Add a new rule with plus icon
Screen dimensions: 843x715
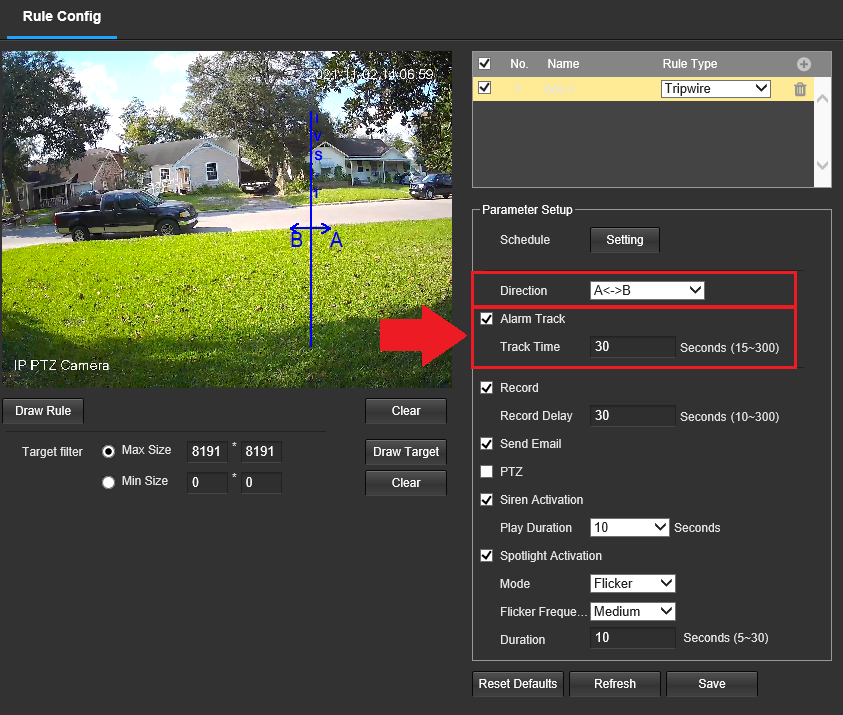(x=804, y=64)
